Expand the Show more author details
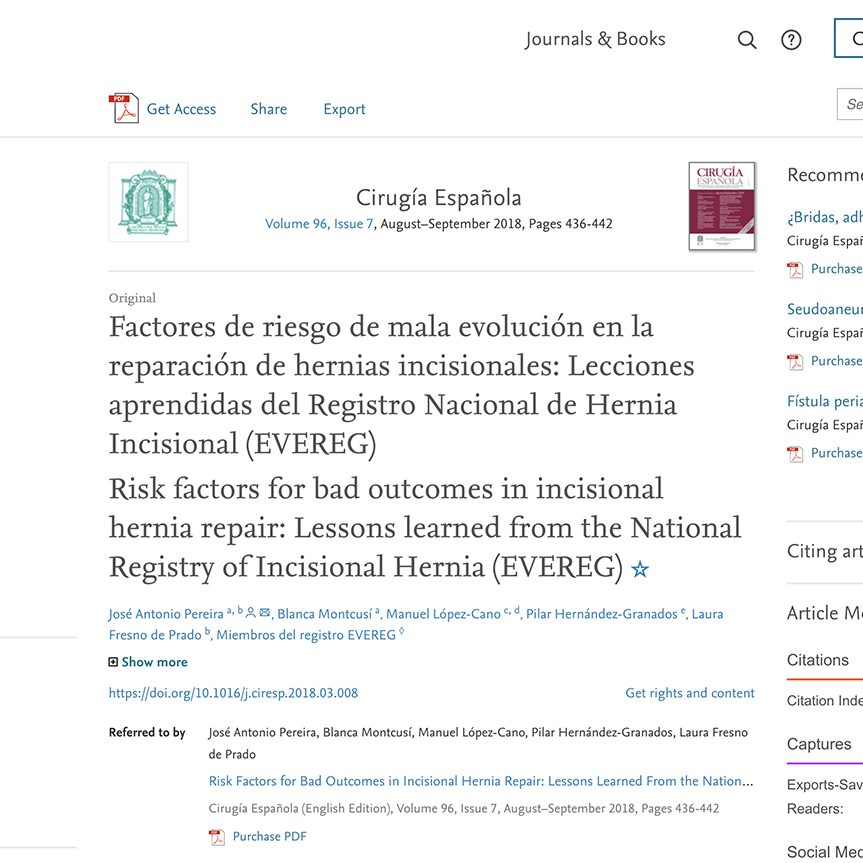 pyautogui.click(x=148, y=662)
